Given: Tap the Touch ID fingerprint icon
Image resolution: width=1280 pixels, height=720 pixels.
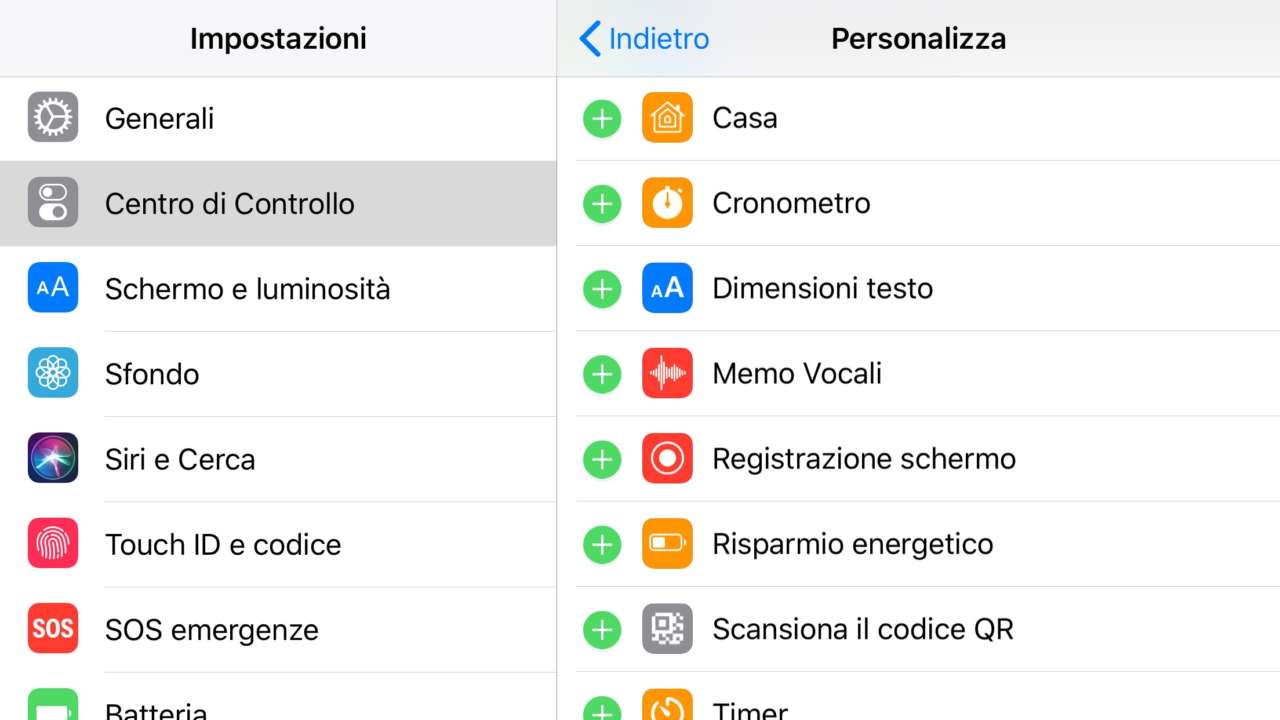Looking at the screenshot, I should click(53, 544).
